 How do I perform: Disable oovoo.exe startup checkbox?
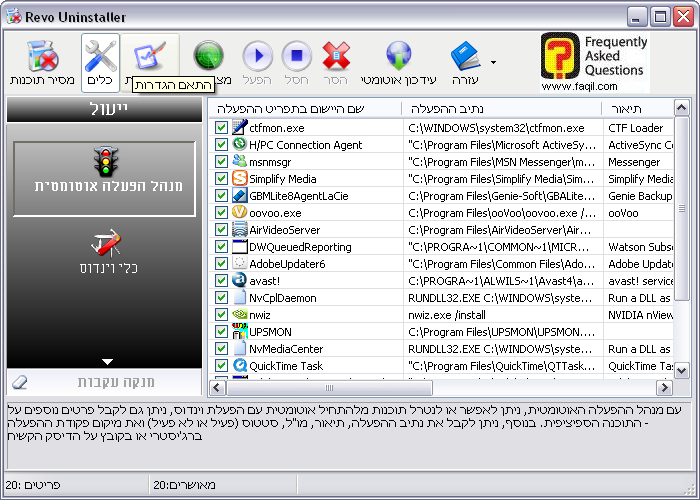click(x=221, y=212)
